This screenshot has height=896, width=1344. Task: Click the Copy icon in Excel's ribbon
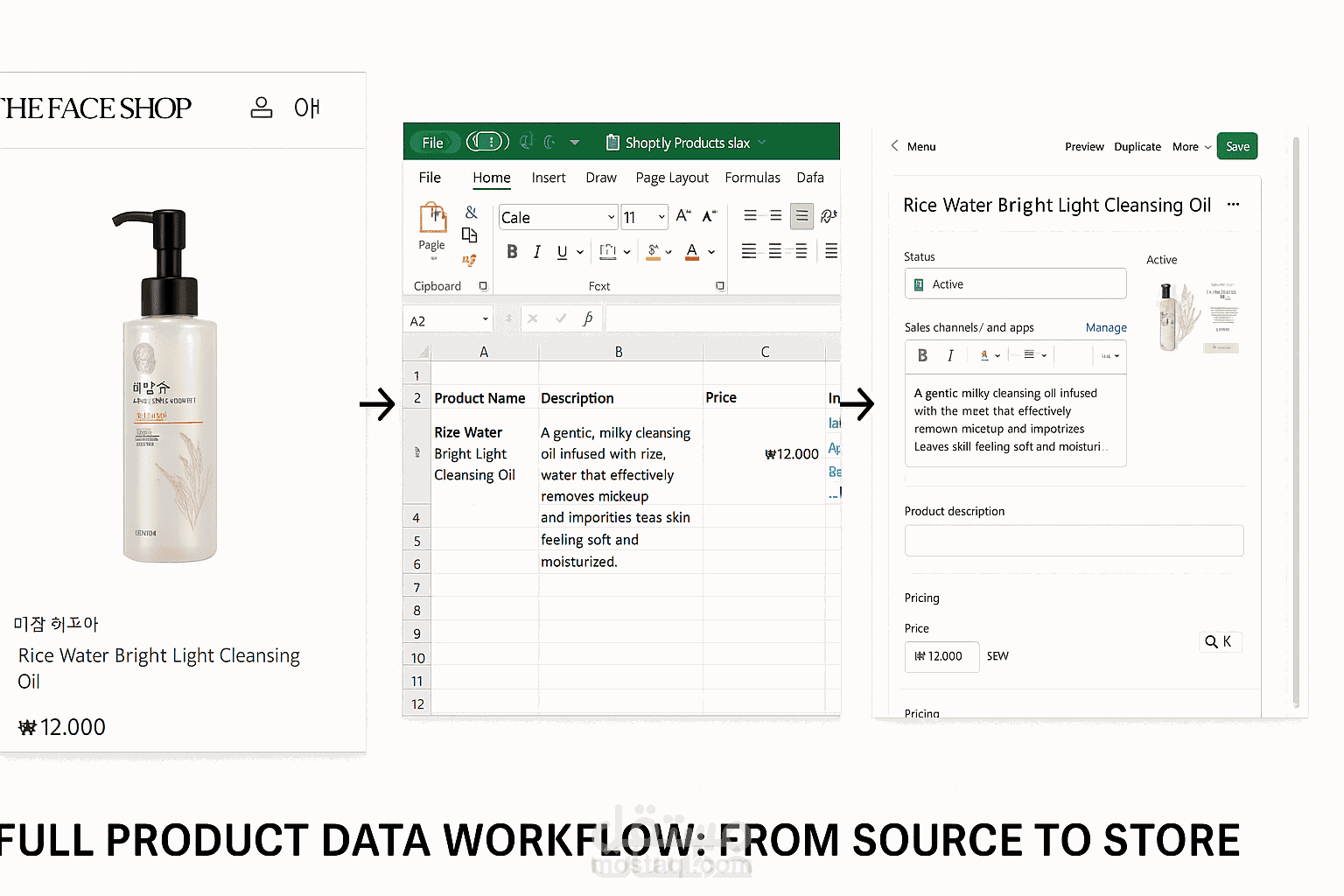[x=470, y=235]
